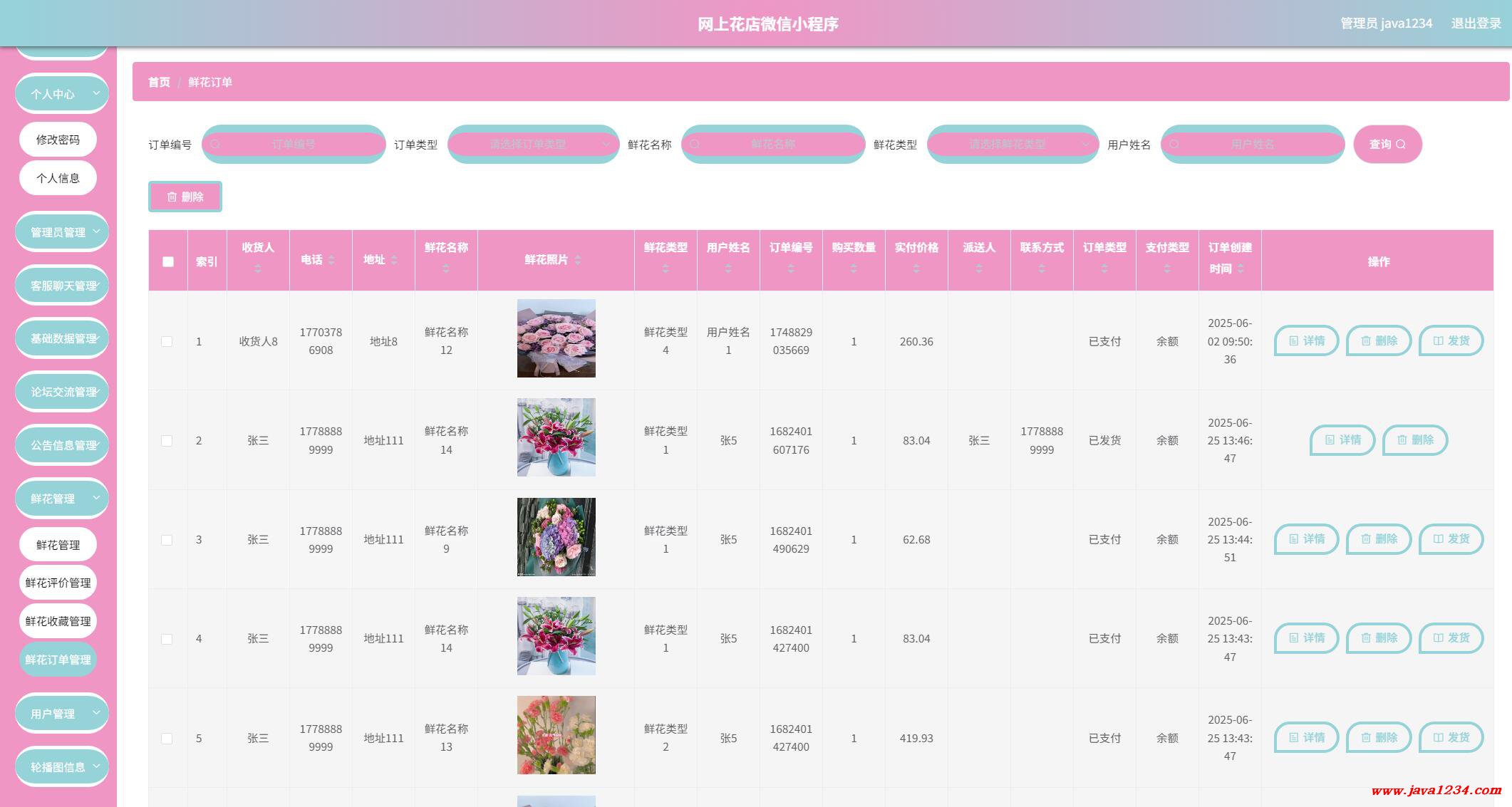Image resolution: width=1512 pixels, height=807 pixels.
Task: Click 发货 ship button for row 3
Action: click(x=1451, y=539)
